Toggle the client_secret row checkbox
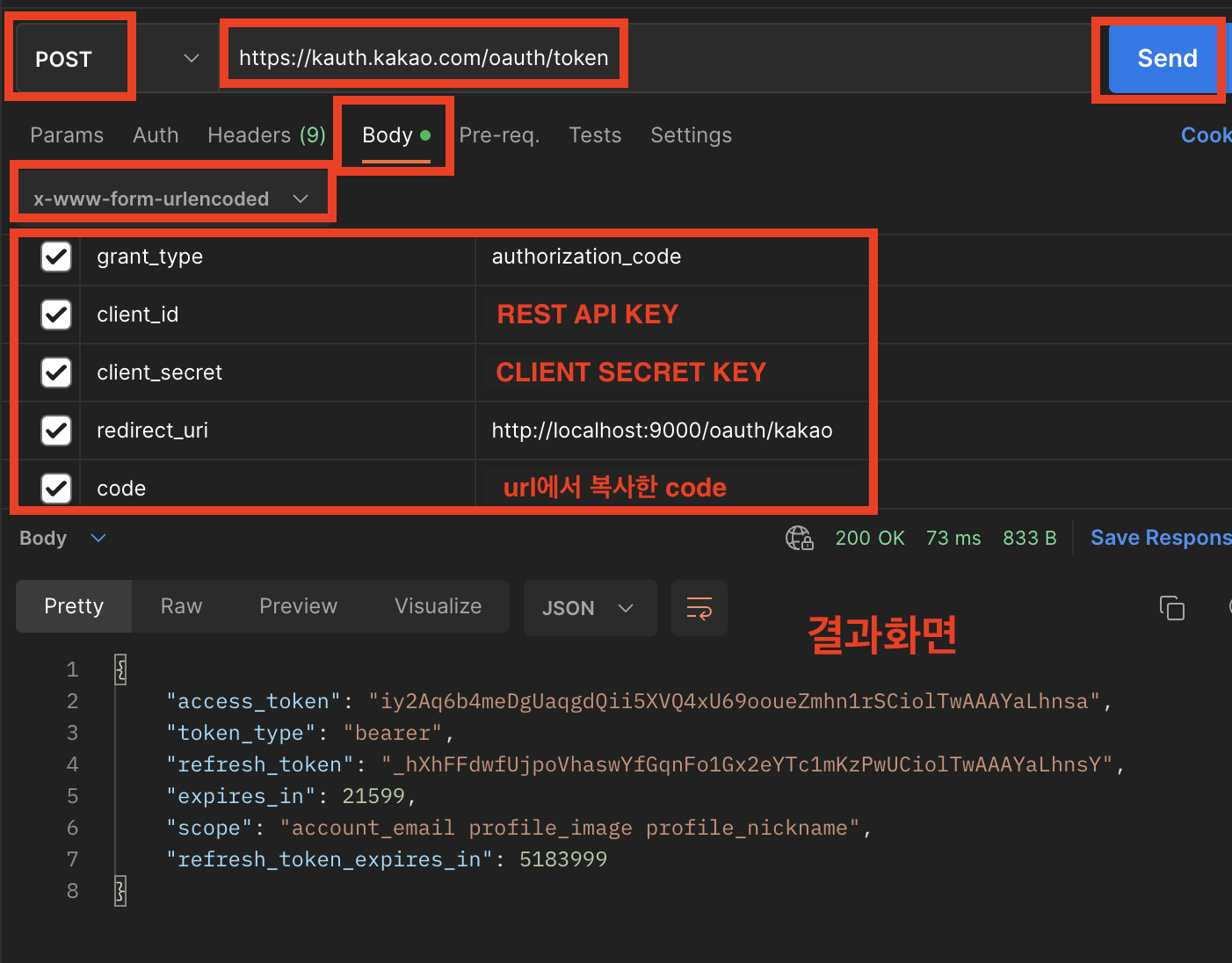This screenshot has width=1232, height=963. [x=56, y=373]
